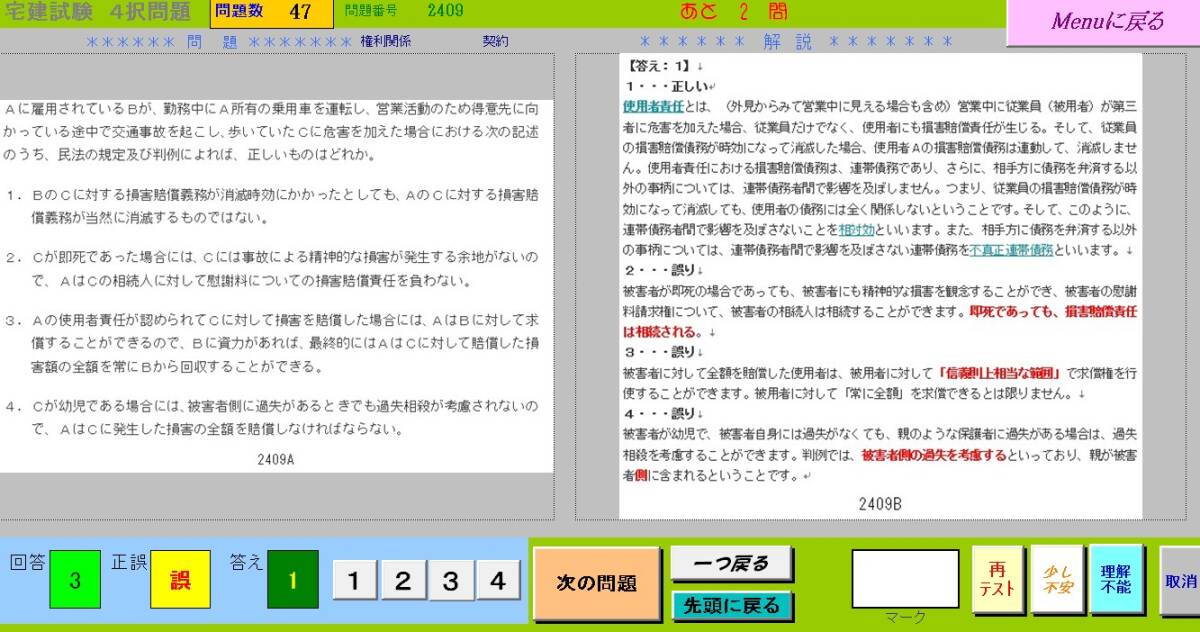The image size is (1200, 632).
Task: Click the green 回答 box showing 3
Action: (75, 579)
